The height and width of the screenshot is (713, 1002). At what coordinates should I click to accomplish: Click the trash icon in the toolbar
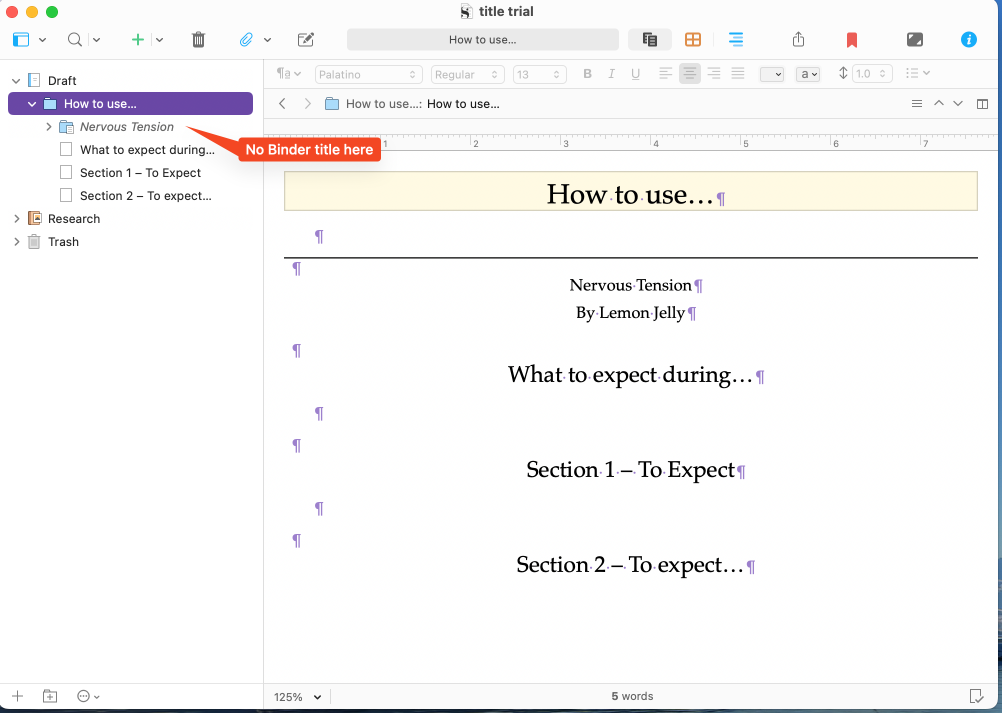[x=198, y=40]
